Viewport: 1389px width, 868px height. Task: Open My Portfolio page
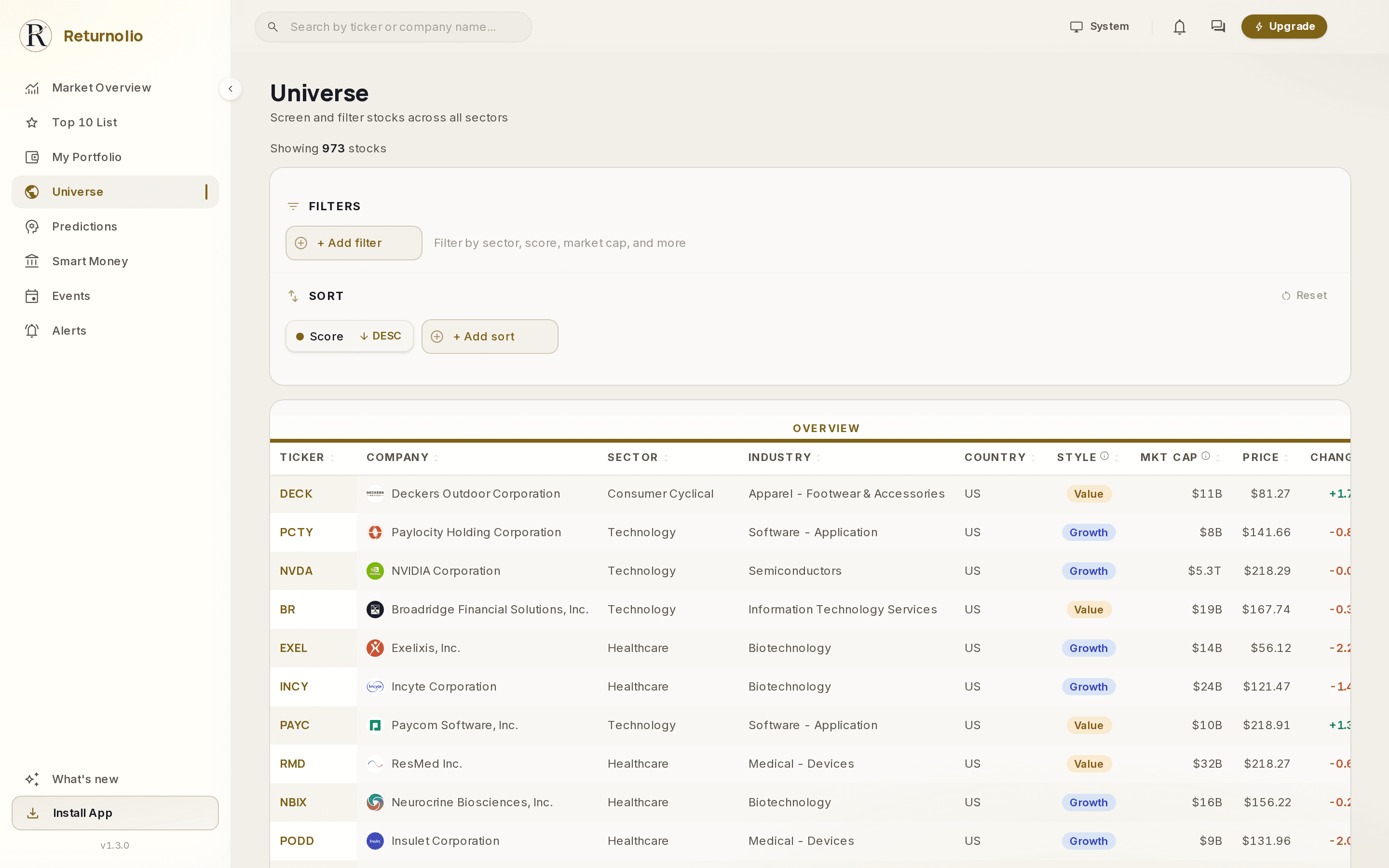(x=115, y=157)
